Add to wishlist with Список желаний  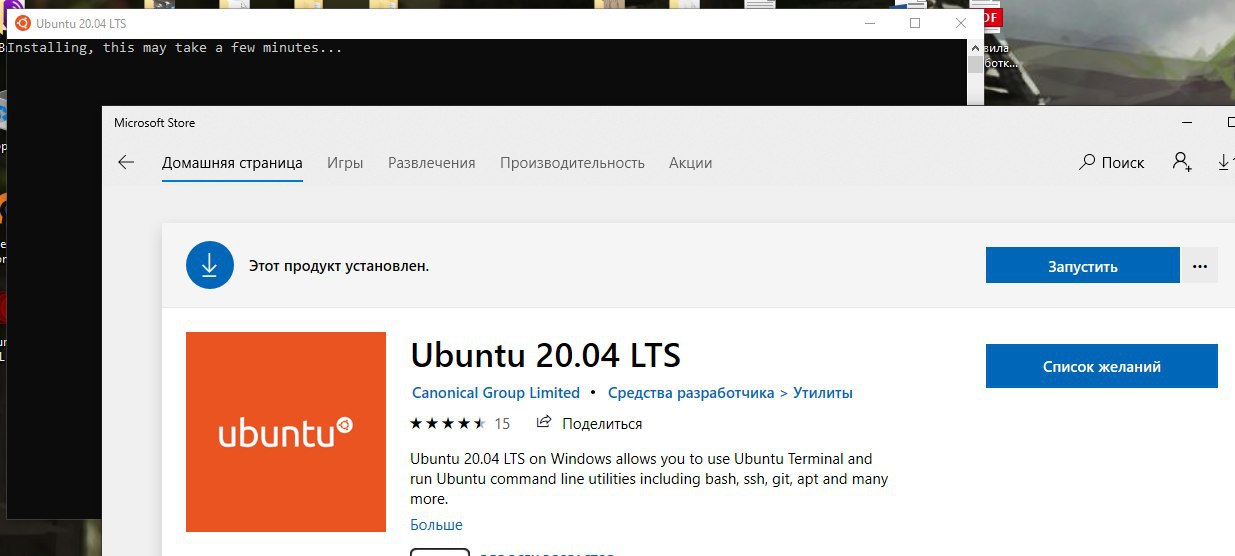pyautogui.click(x=1102, y=366)
